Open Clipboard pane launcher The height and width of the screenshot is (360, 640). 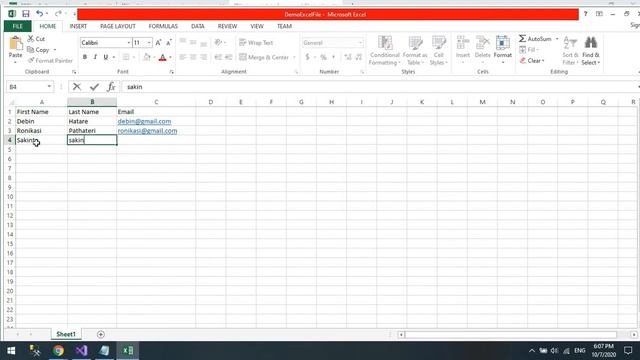coord(74,72)
